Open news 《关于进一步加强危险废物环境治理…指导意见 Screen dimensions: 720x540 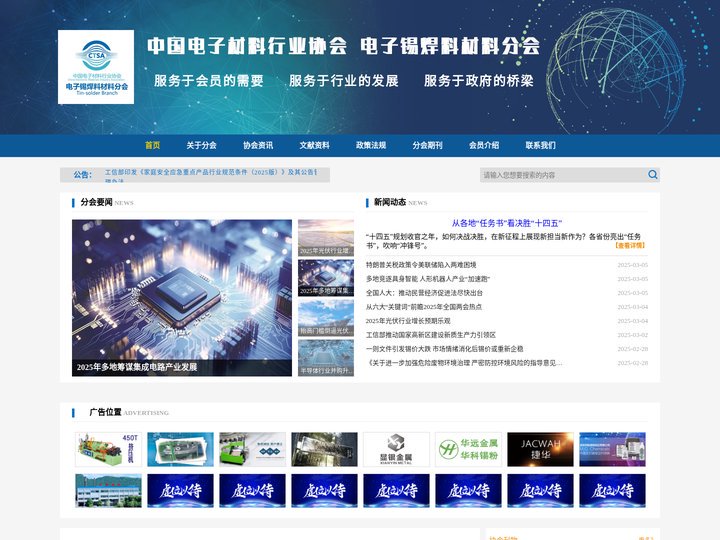(x=464, y=363)
